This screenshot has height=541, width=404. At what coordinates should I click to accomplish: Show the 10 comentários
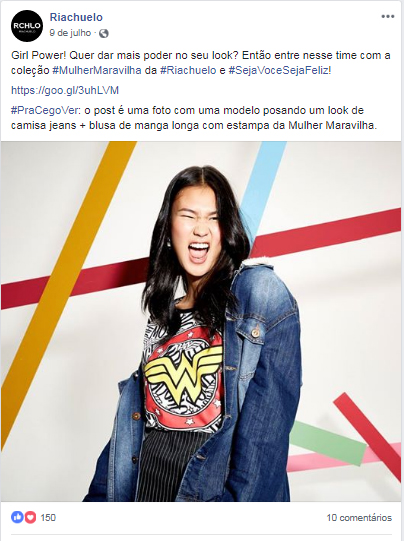point(359,518)
